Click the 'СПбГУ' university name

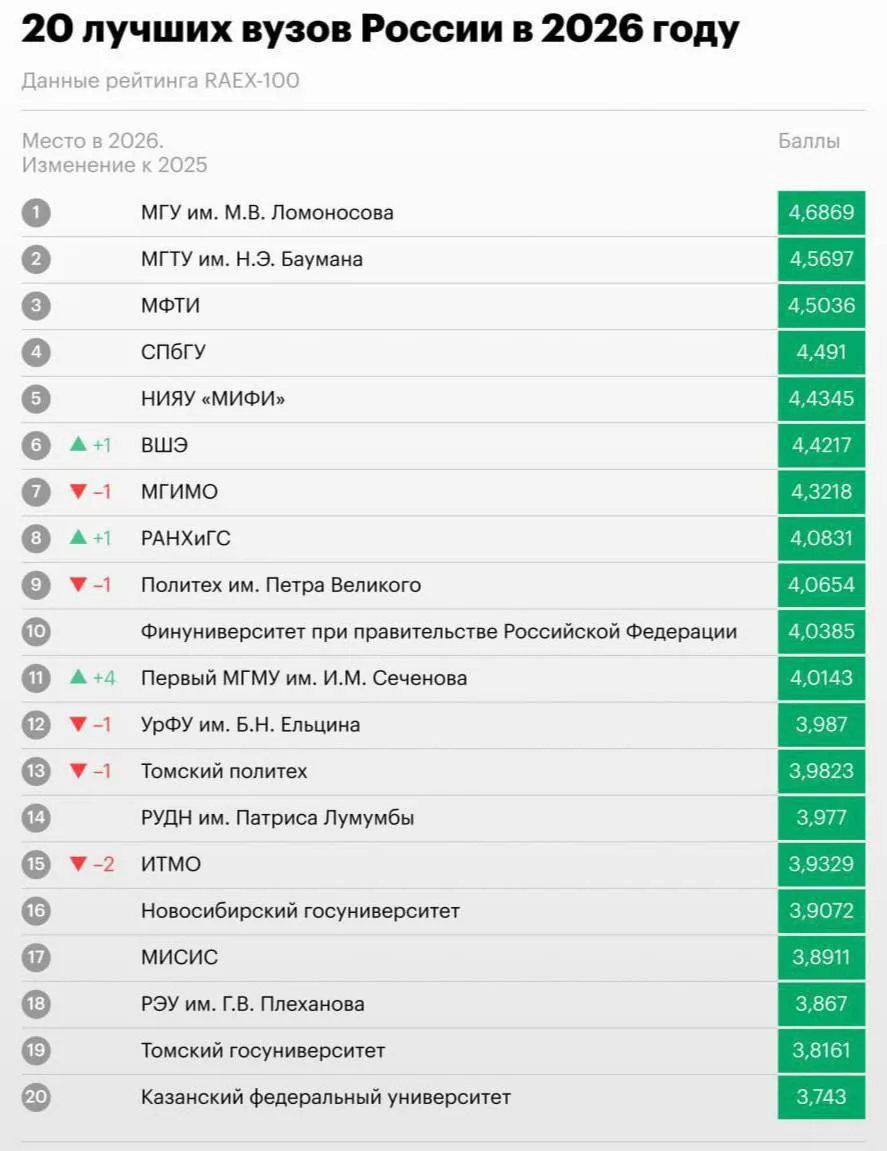[x=173, y=352]
